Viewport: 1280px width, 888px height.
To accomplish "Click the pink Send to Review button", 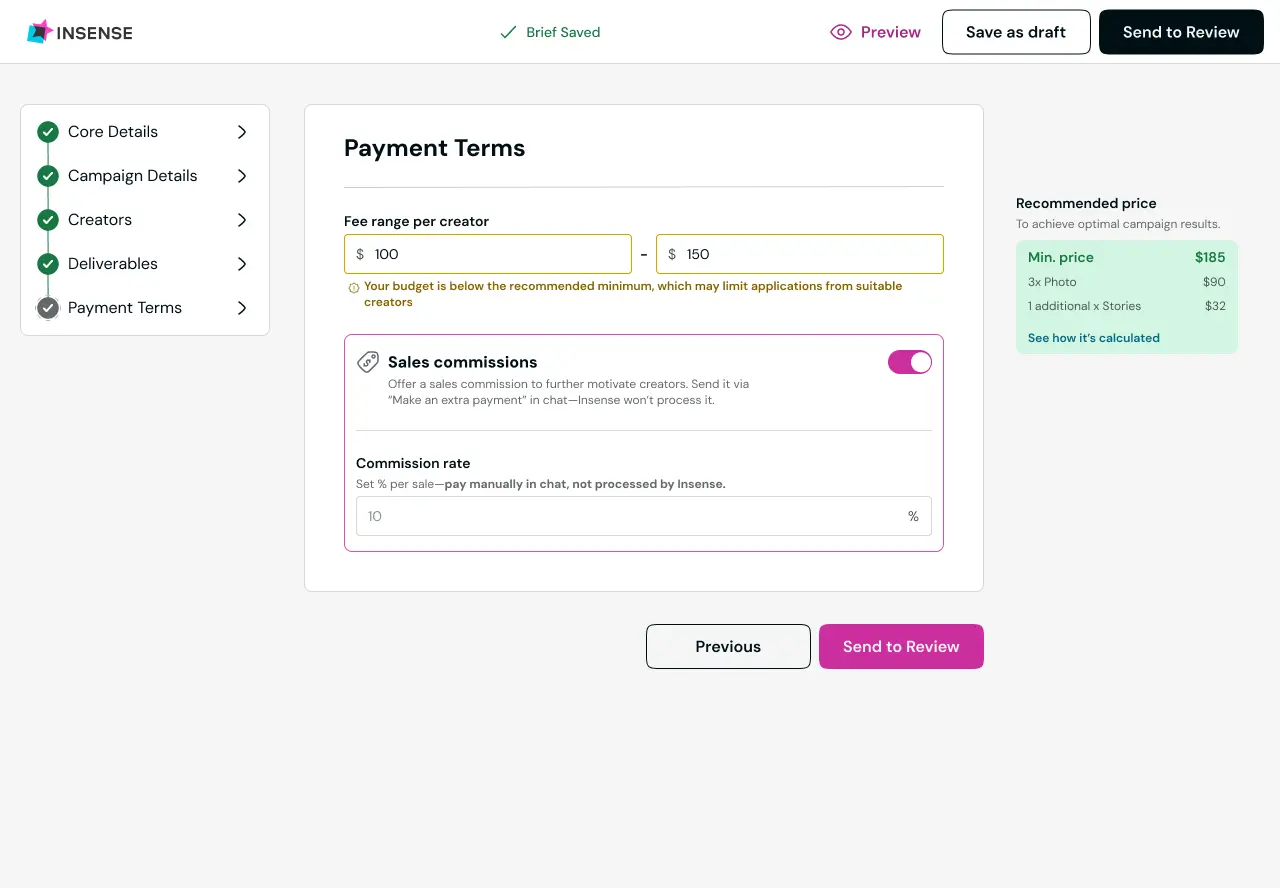I will [900, 646].
